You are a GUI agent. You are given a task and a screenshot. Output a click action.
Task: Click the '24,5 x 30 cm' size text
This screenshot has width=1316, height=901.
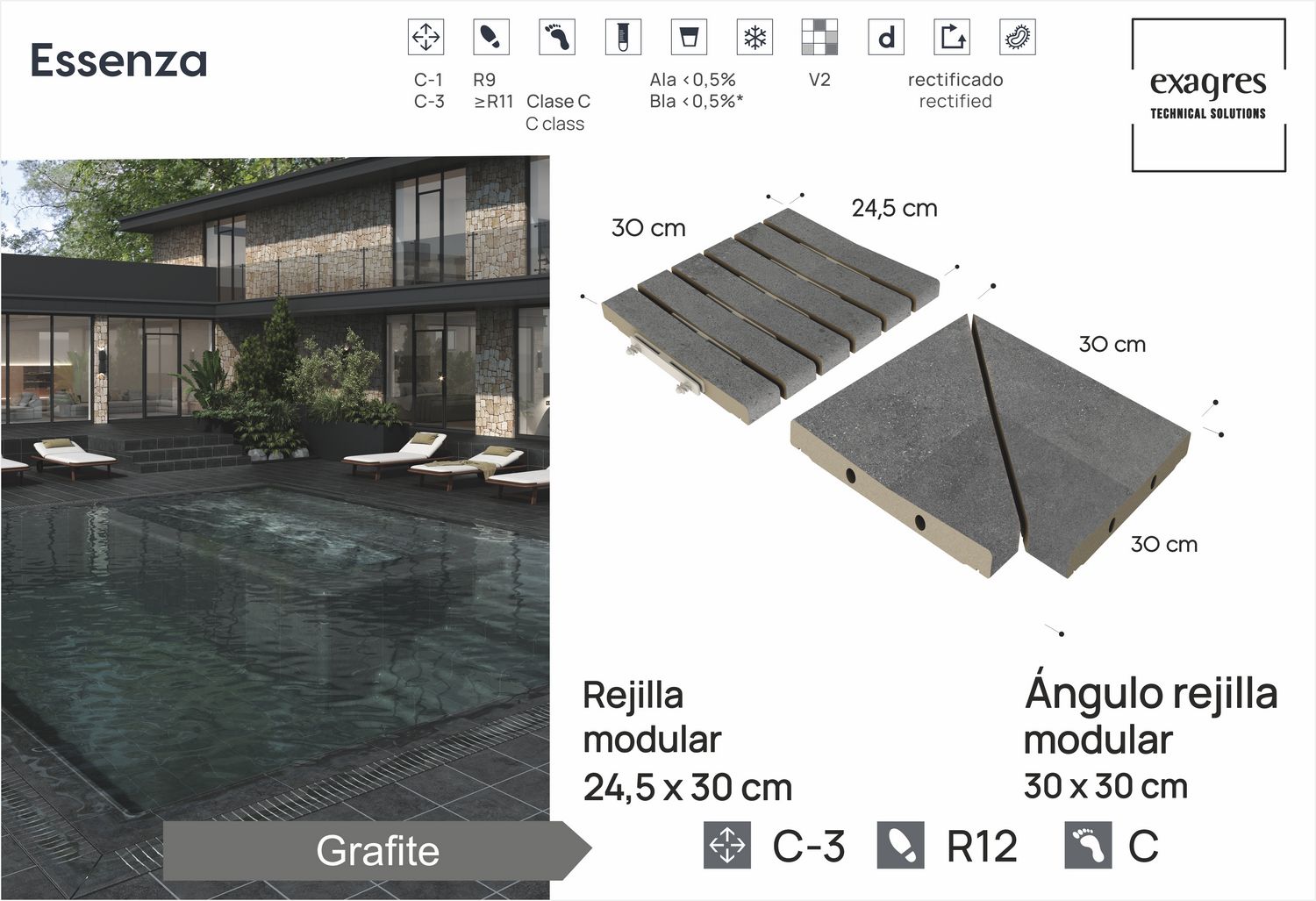coord(688,788)
